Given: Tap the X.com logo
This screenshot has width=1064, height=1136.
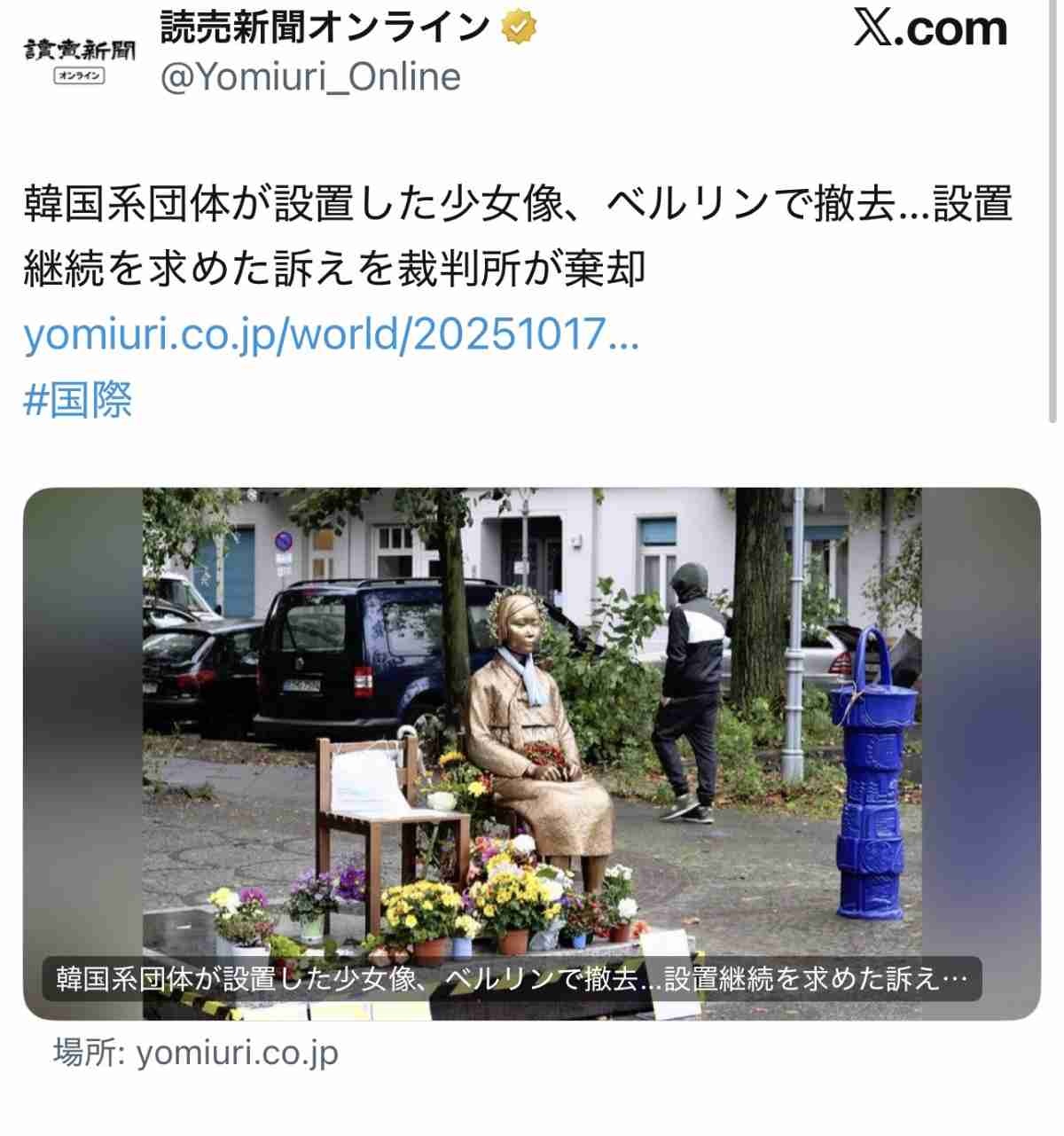Looking at the screenshot, I should (931, 28).
